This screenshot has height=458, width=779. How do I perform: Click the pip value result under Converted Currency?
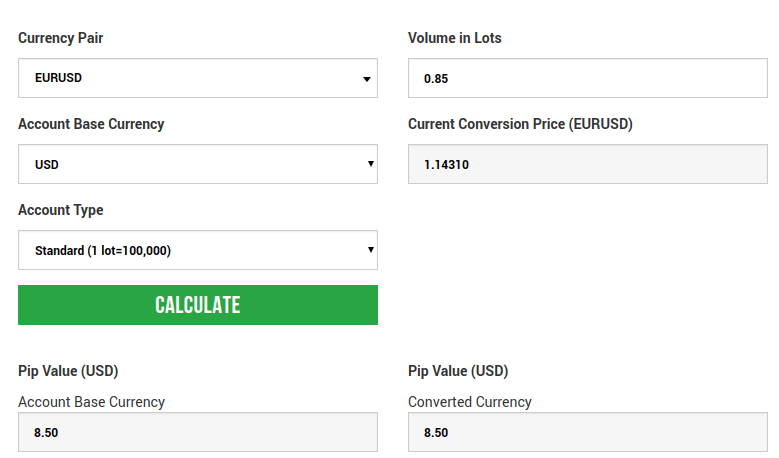tap(587, 432)
